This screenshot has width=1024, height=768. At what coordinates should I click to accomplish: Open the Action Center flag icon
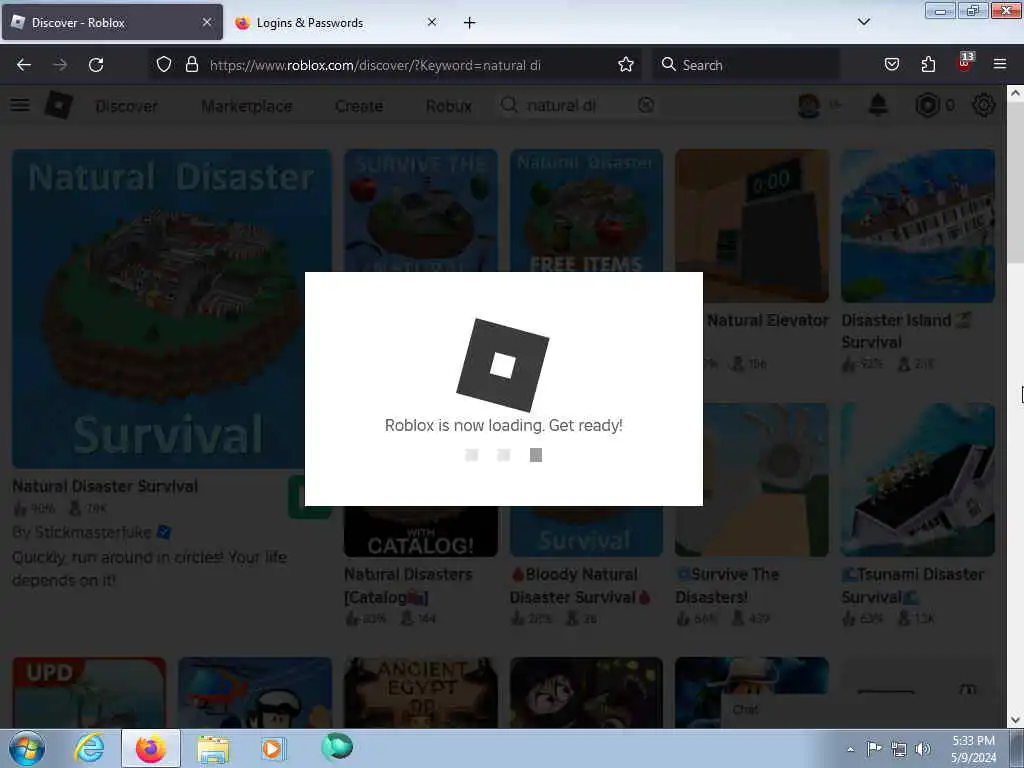pyautogui.click(x=874, y=748)
